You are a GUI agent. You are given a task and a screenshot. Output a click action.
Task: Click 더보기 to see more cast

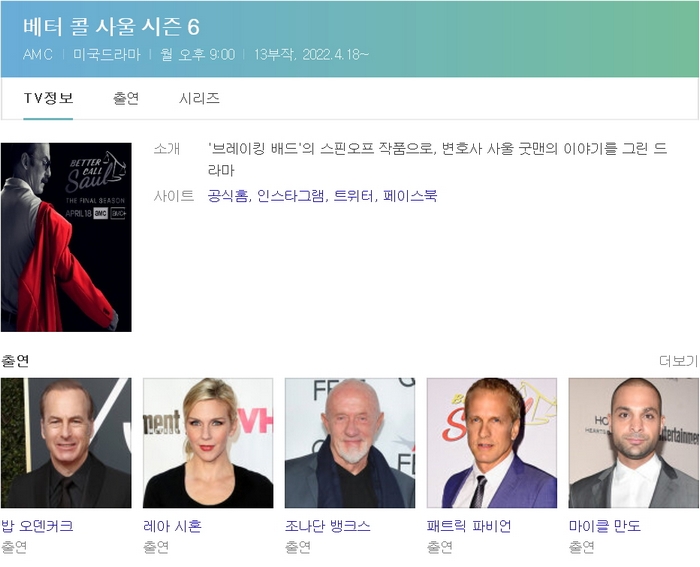click(678, 361)
